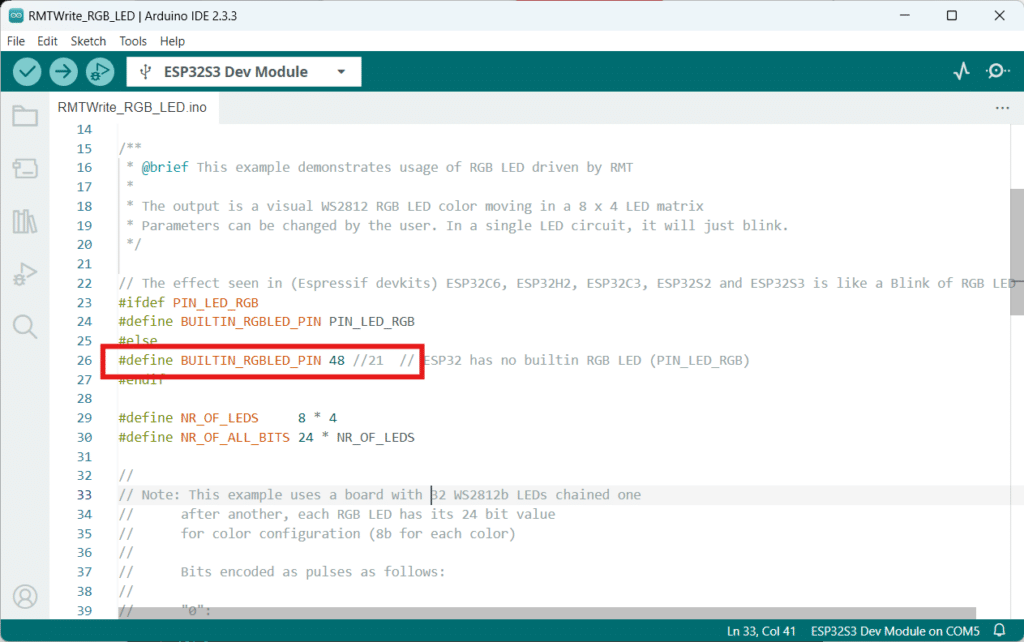Click the '#ifdef PIN_LED_RGB' line
Image resolution: width=1024 pixels, height=642 pixels.
click(188, 303)
